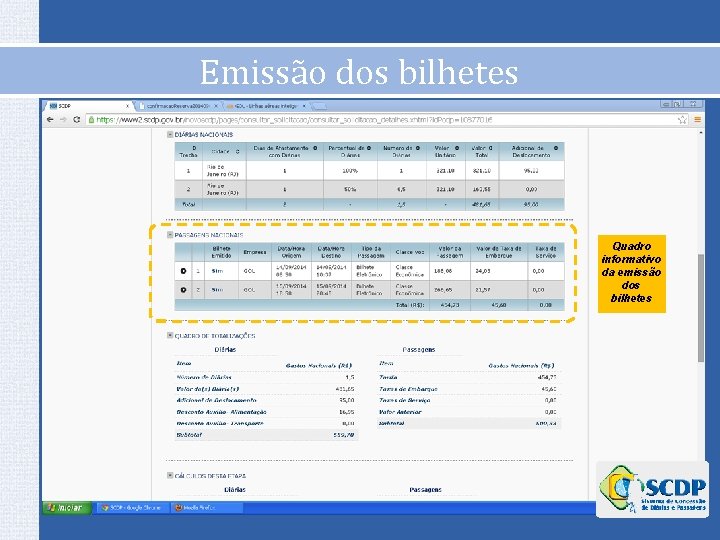Reload the SCDP page
The height and width of the screenshot is (540, 720).
pos(77,120)
